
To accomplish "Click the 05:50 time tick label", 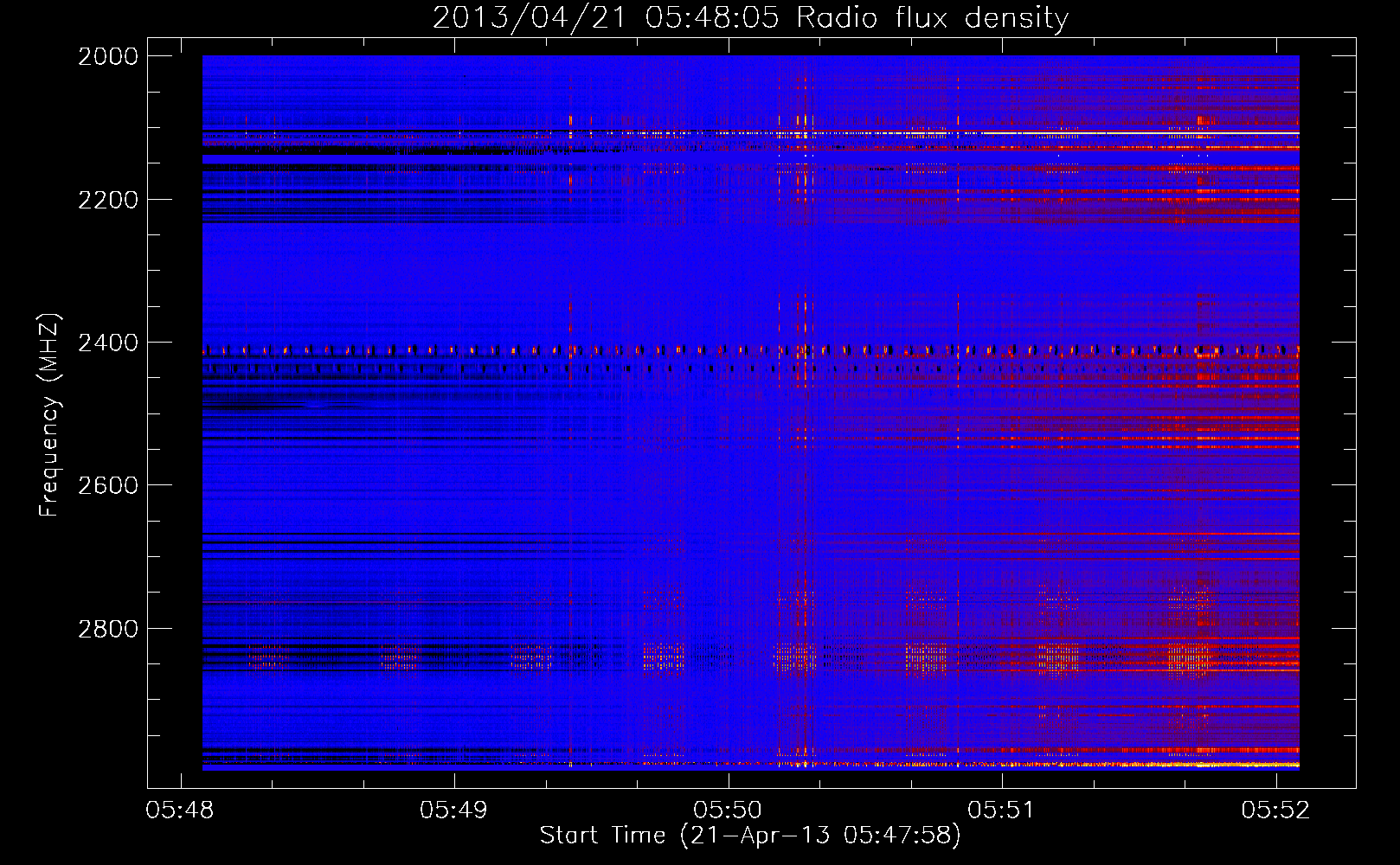I will (728, 810).
